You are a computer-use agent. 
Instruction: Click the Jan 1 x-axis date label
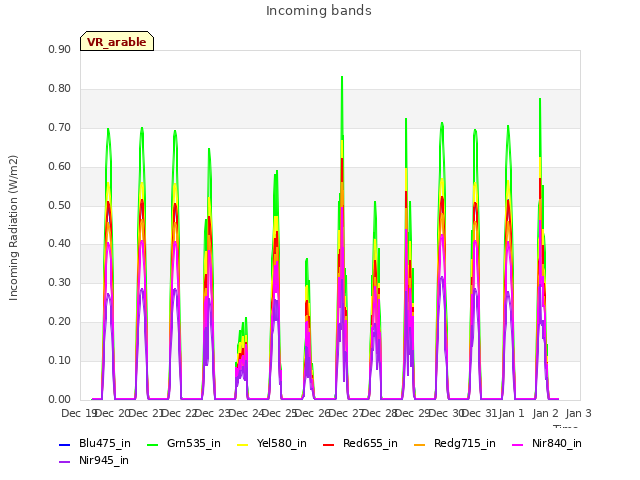[511, 413]
